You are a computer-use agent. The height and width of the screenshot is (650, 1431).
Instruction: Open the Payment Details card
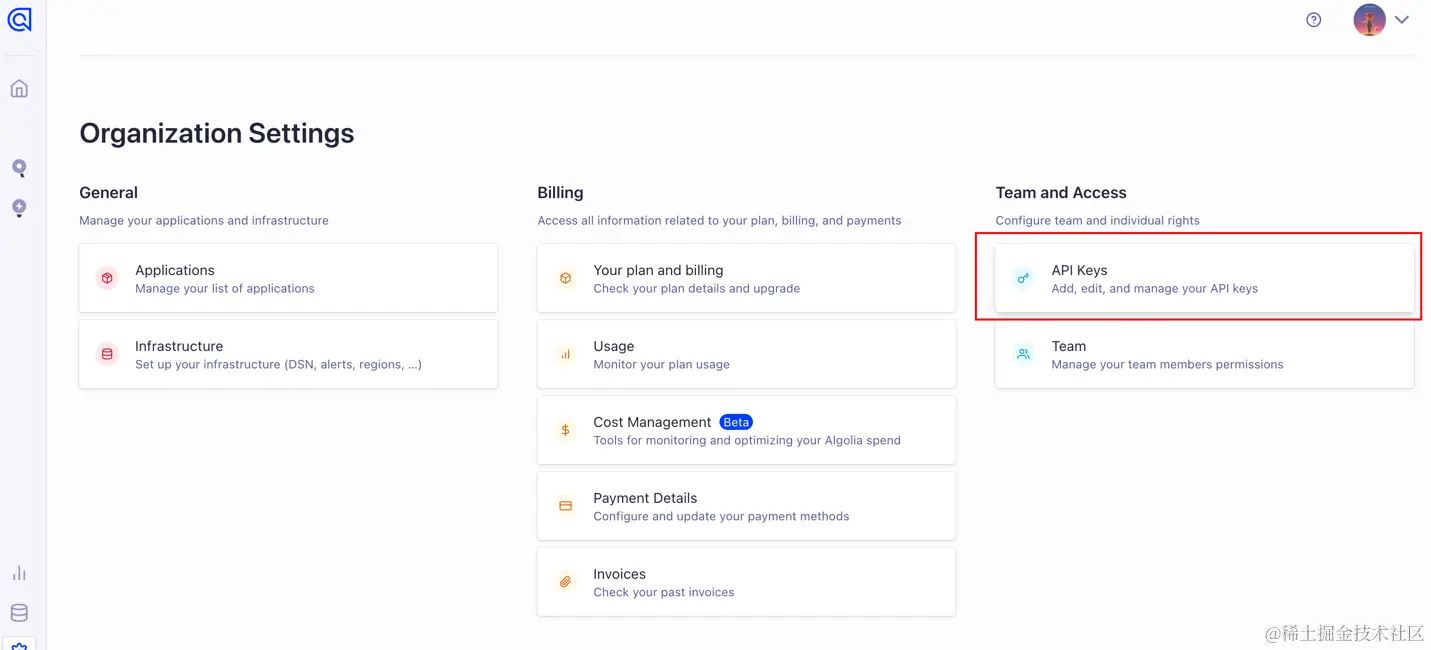point(746,507)
